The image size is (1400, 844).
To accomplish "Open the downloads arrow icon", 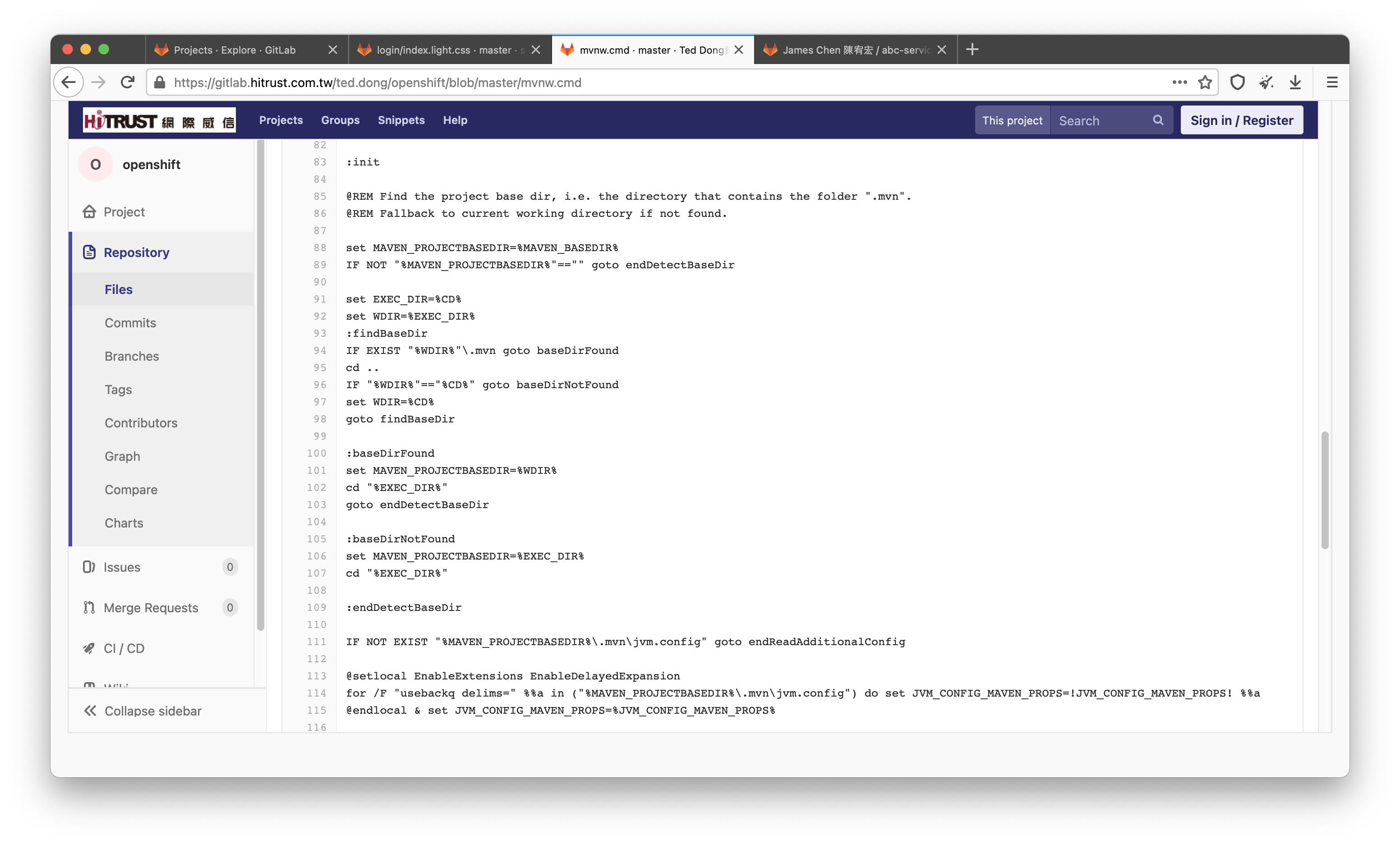I will click(1295, 83).
